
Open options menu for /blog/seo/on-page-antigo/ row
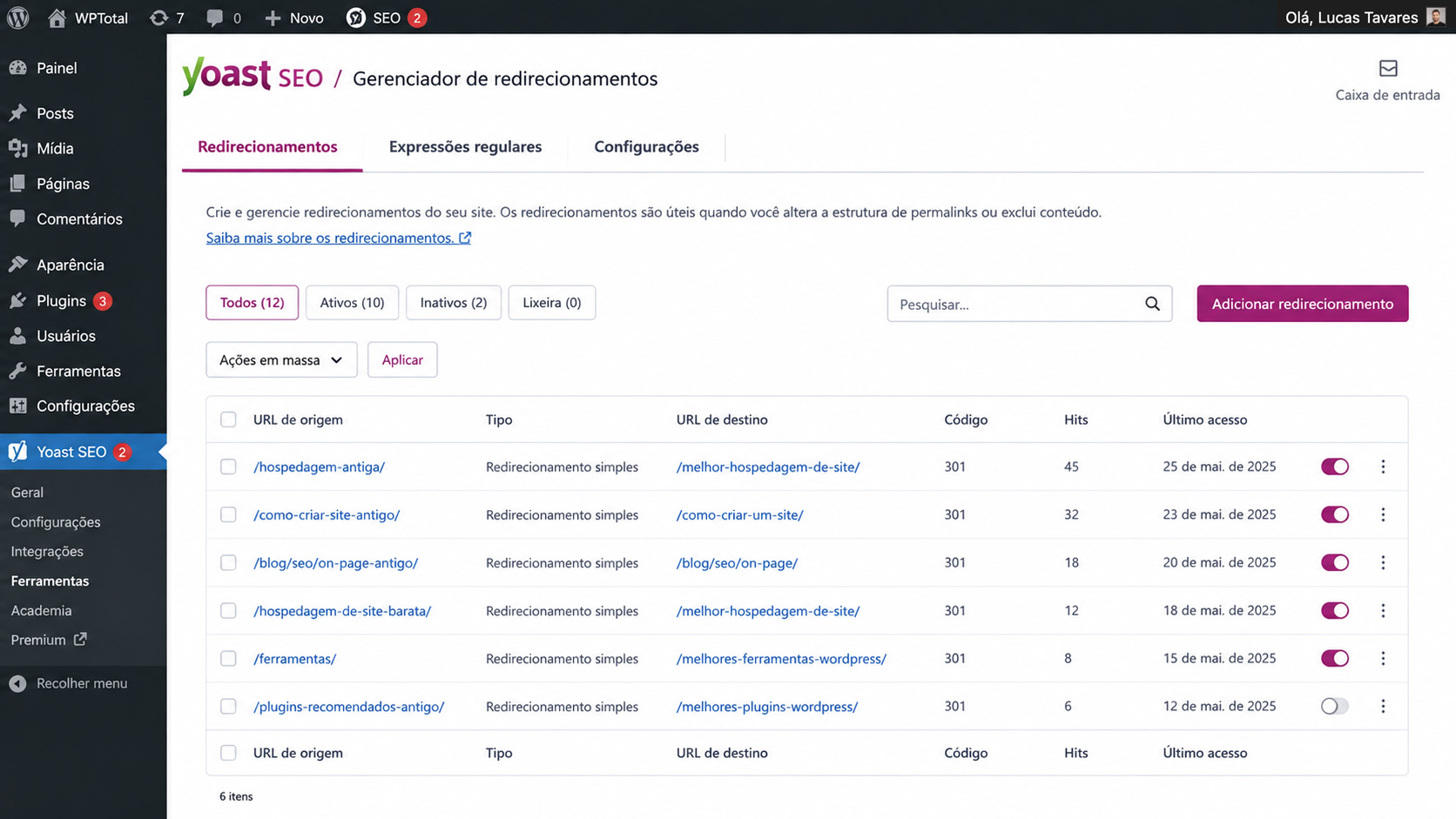coord(1383,562)
